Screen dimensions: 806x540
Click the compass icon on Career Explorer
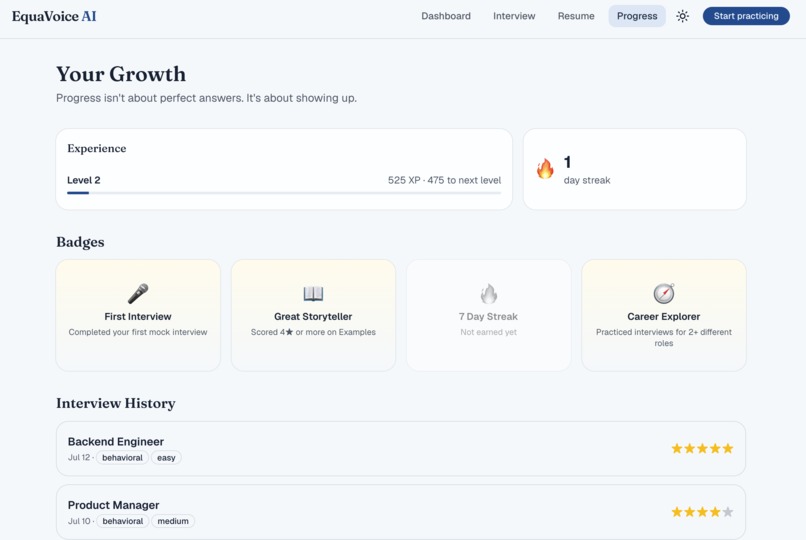click(664, 293)
